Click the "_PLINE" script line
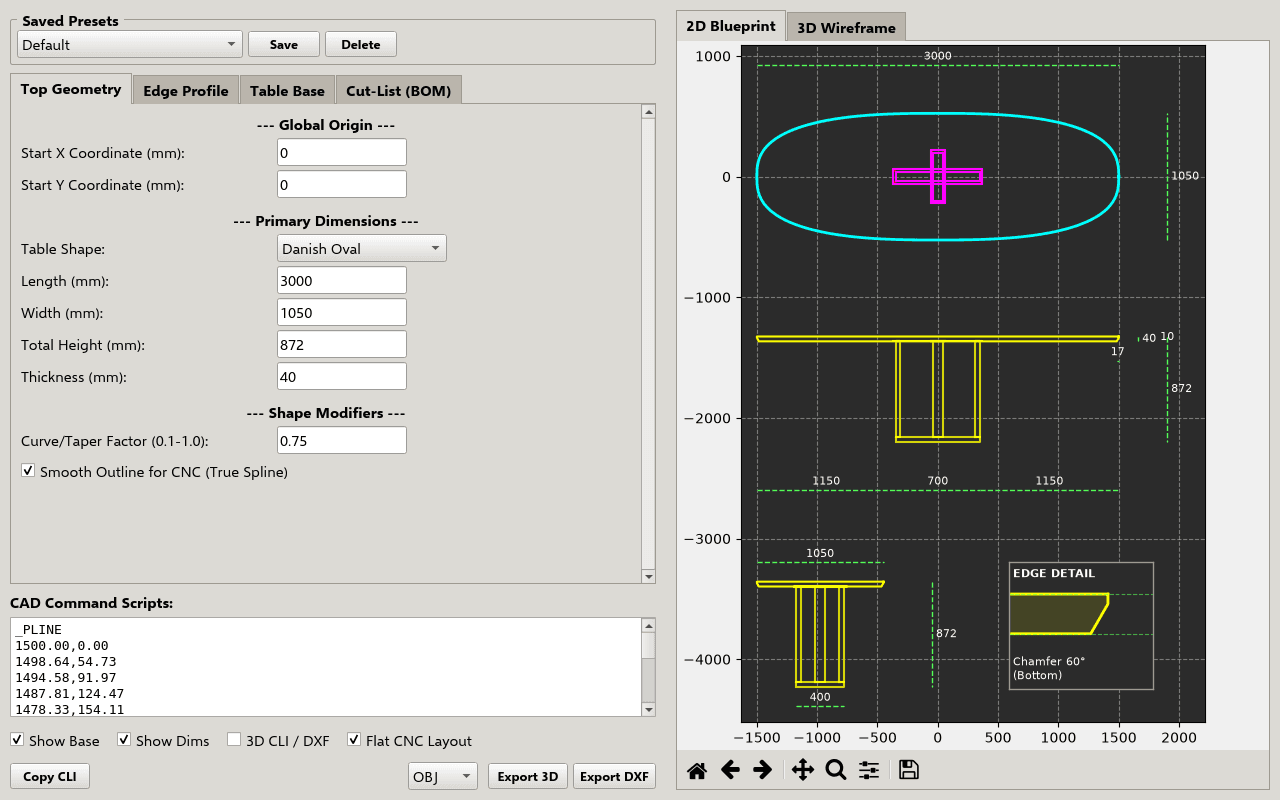The width and height of the screenshot is (1280, 800). tap(38, 630)
